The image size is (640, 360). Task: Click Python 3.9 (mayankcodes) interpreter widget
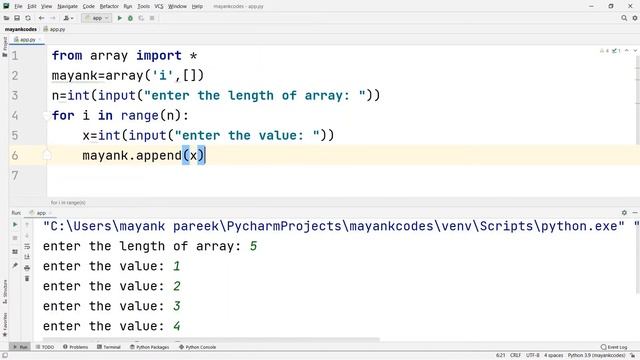click(596, 356)
